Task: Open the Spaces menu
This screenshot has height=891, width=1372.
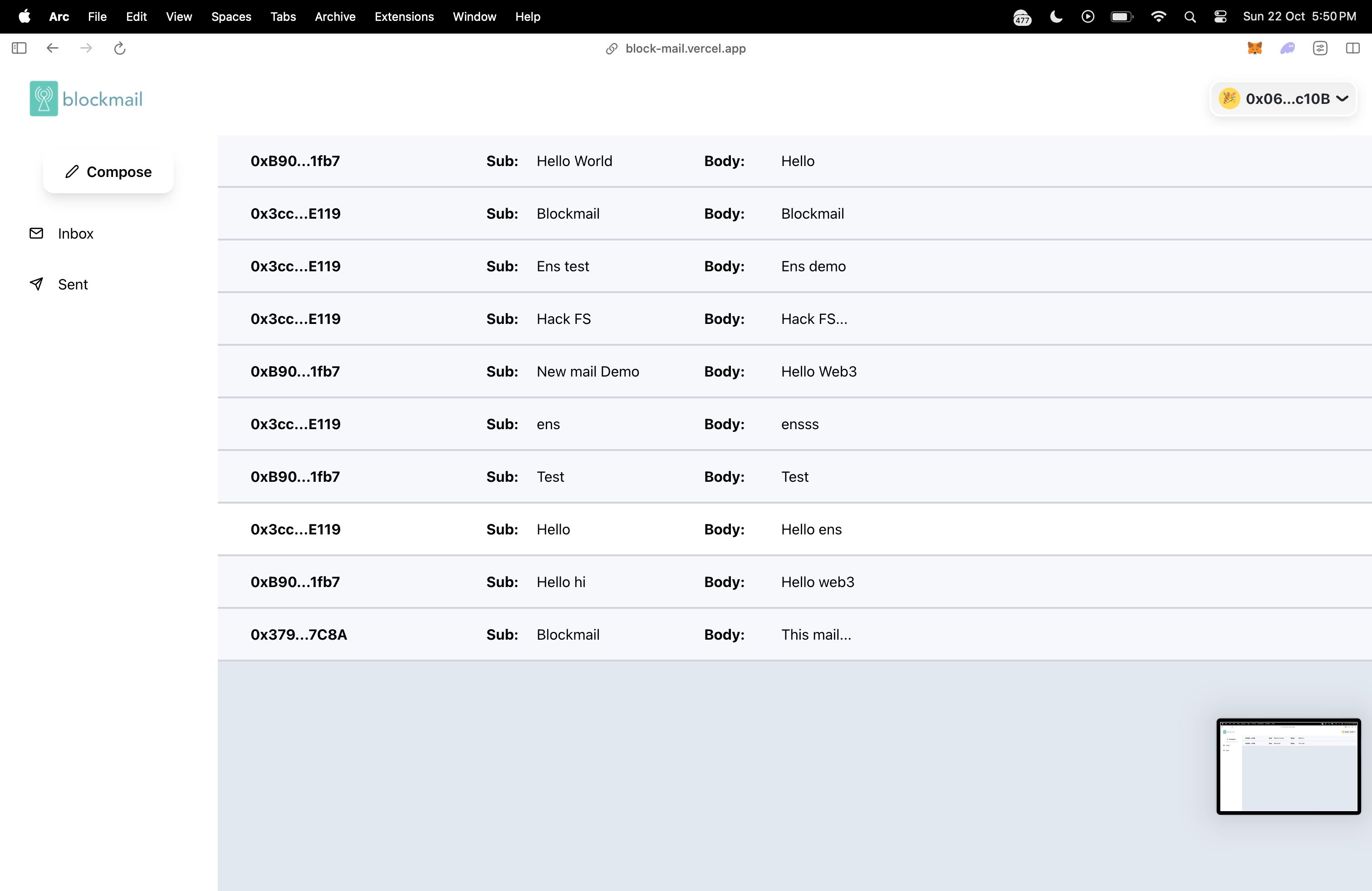Action: (231, 17)
